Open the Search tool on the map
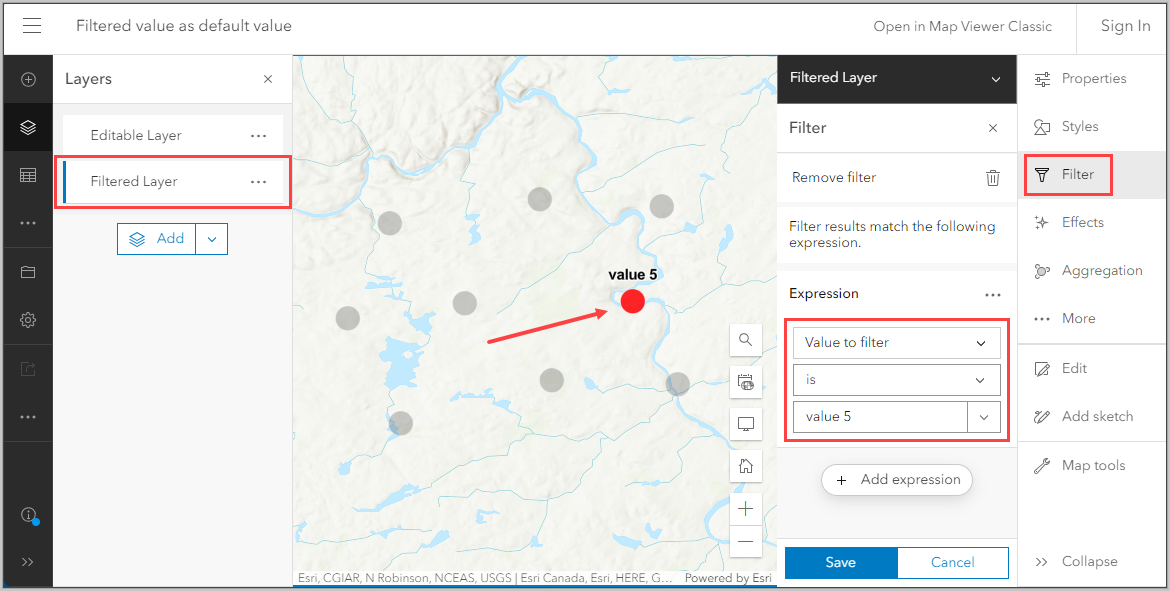 [745, 340]
